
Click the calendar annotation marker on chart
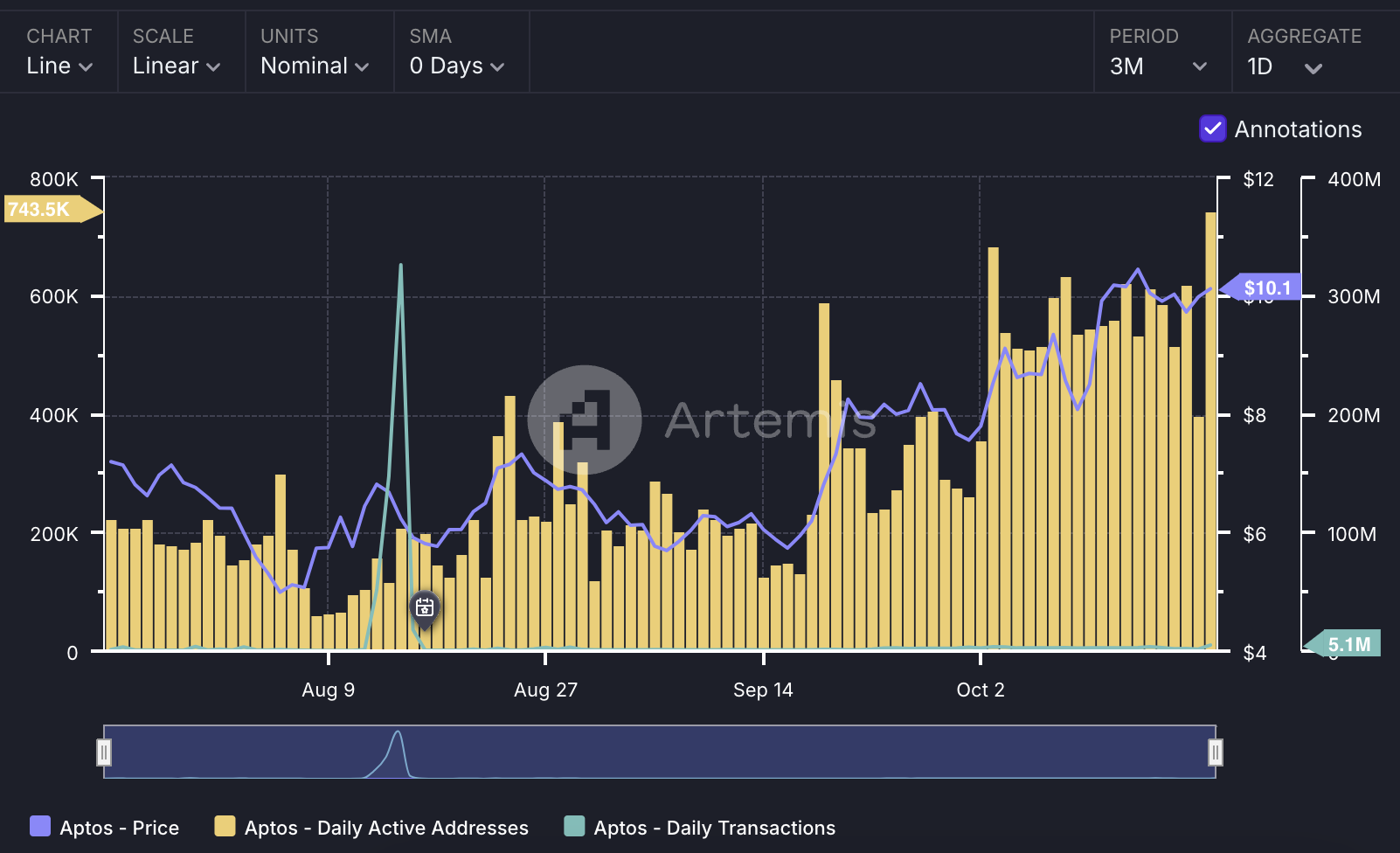[x=425, y=607]
